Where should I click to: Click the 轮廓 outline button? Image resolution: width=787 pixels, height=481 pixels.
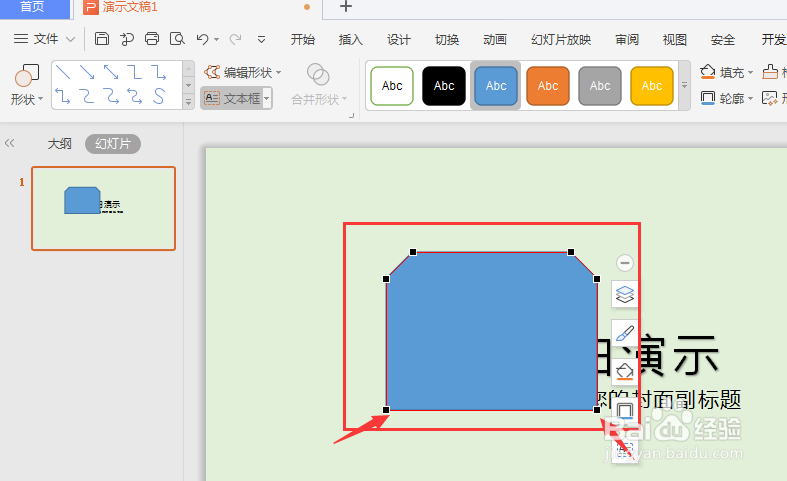click(x=727, y=98)
